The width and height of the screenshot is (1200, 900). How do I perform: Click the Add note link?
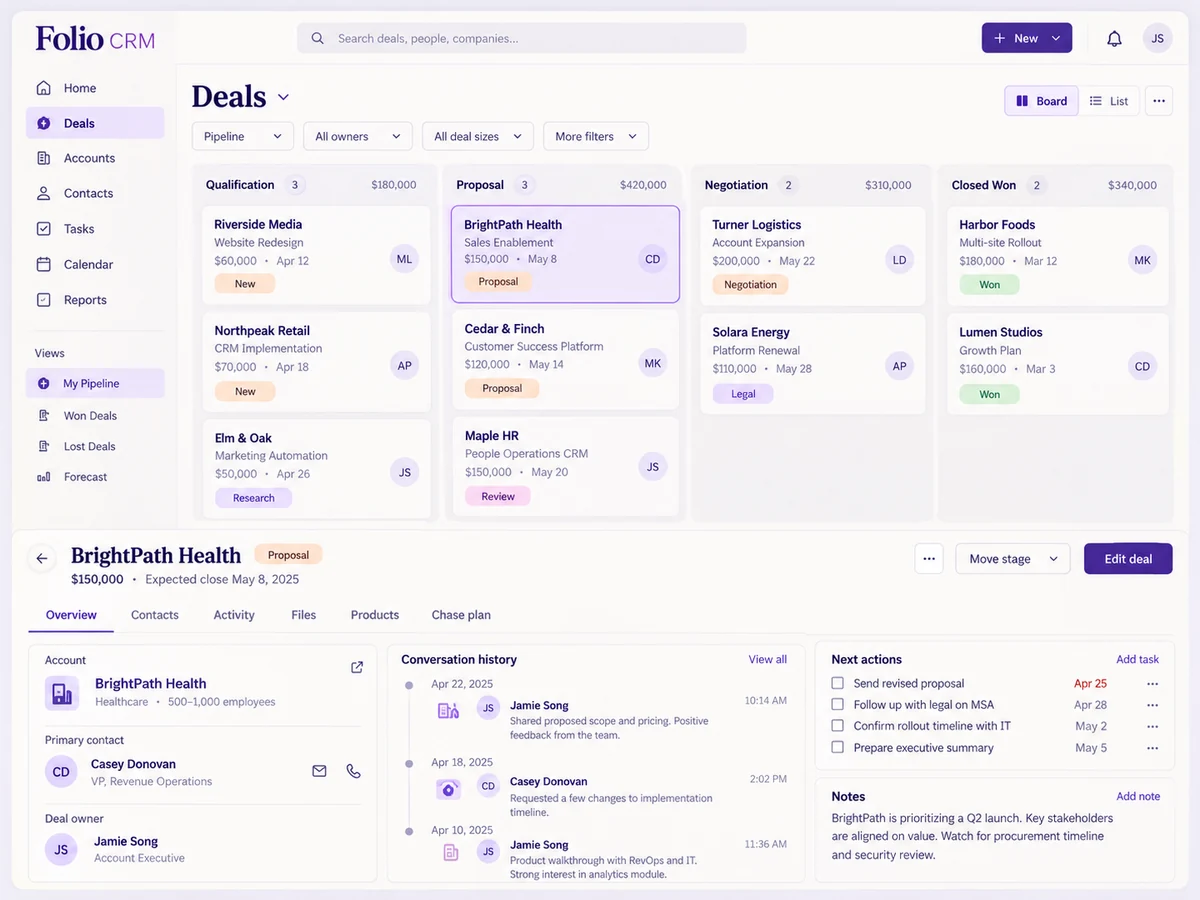click(1138, 796)
